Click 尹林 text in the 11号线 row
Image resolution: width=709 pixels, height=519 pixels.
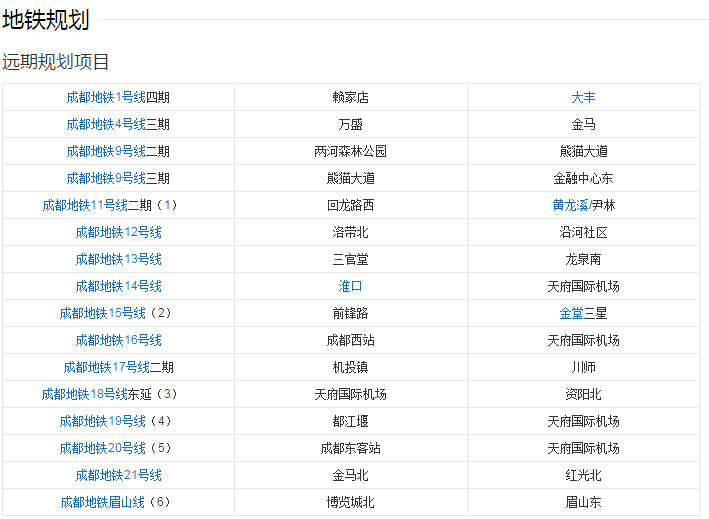pyautogui.click(x=604, y=205)
